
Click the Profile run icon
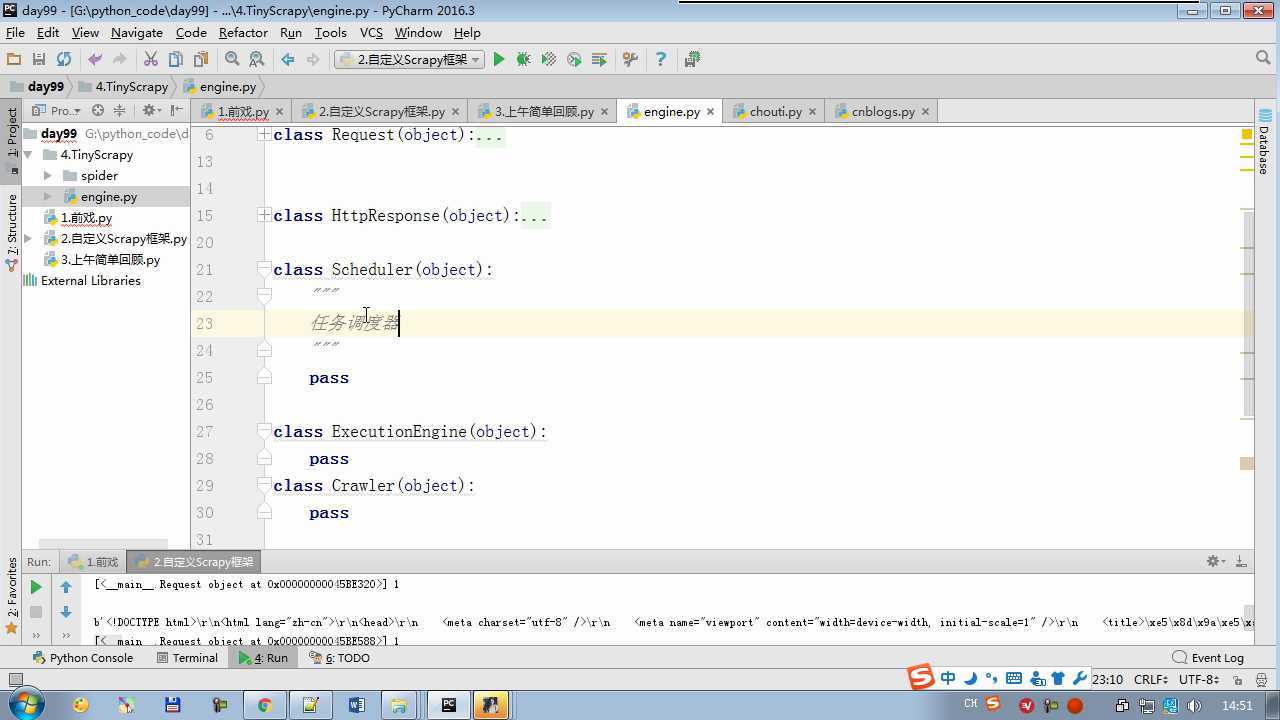click(574, 60)
